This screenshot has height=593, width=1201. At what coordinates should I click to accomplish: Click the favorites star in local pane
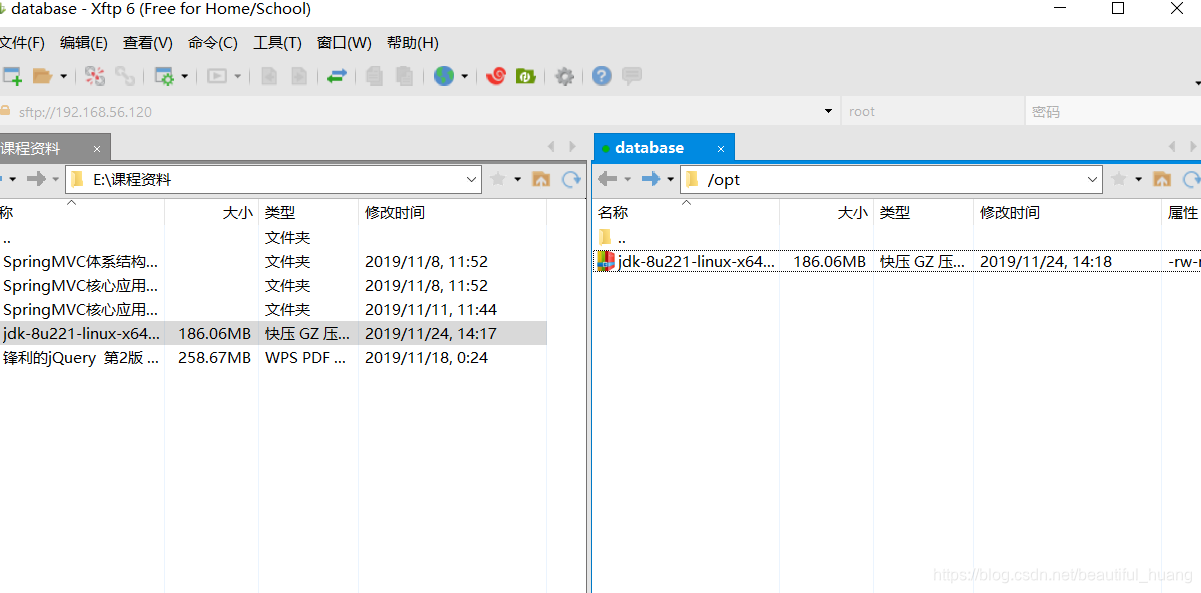pyautogui.click(x=498, y=179)
